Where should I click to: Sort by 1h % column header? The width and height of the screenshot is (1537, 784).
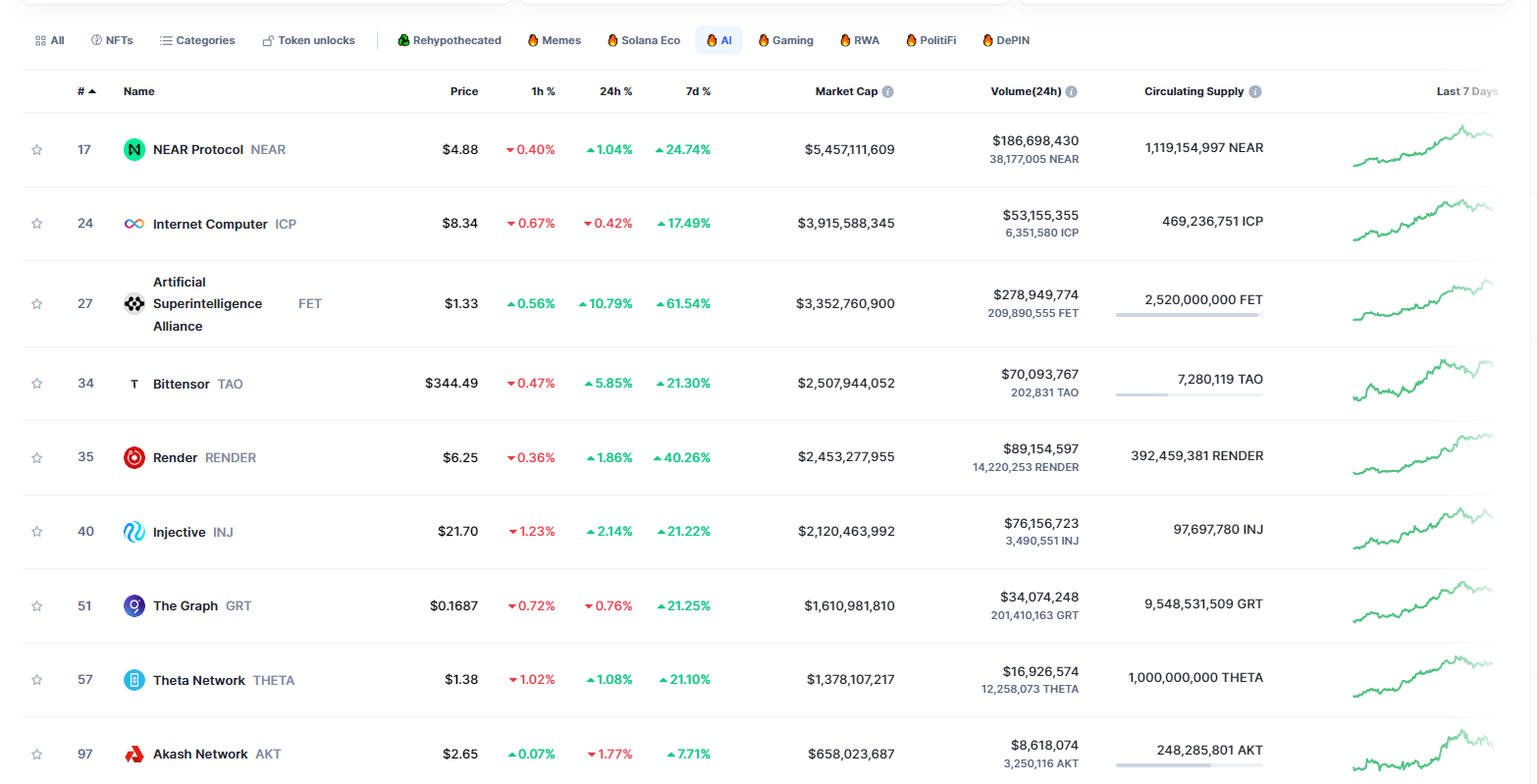[543, 91]
